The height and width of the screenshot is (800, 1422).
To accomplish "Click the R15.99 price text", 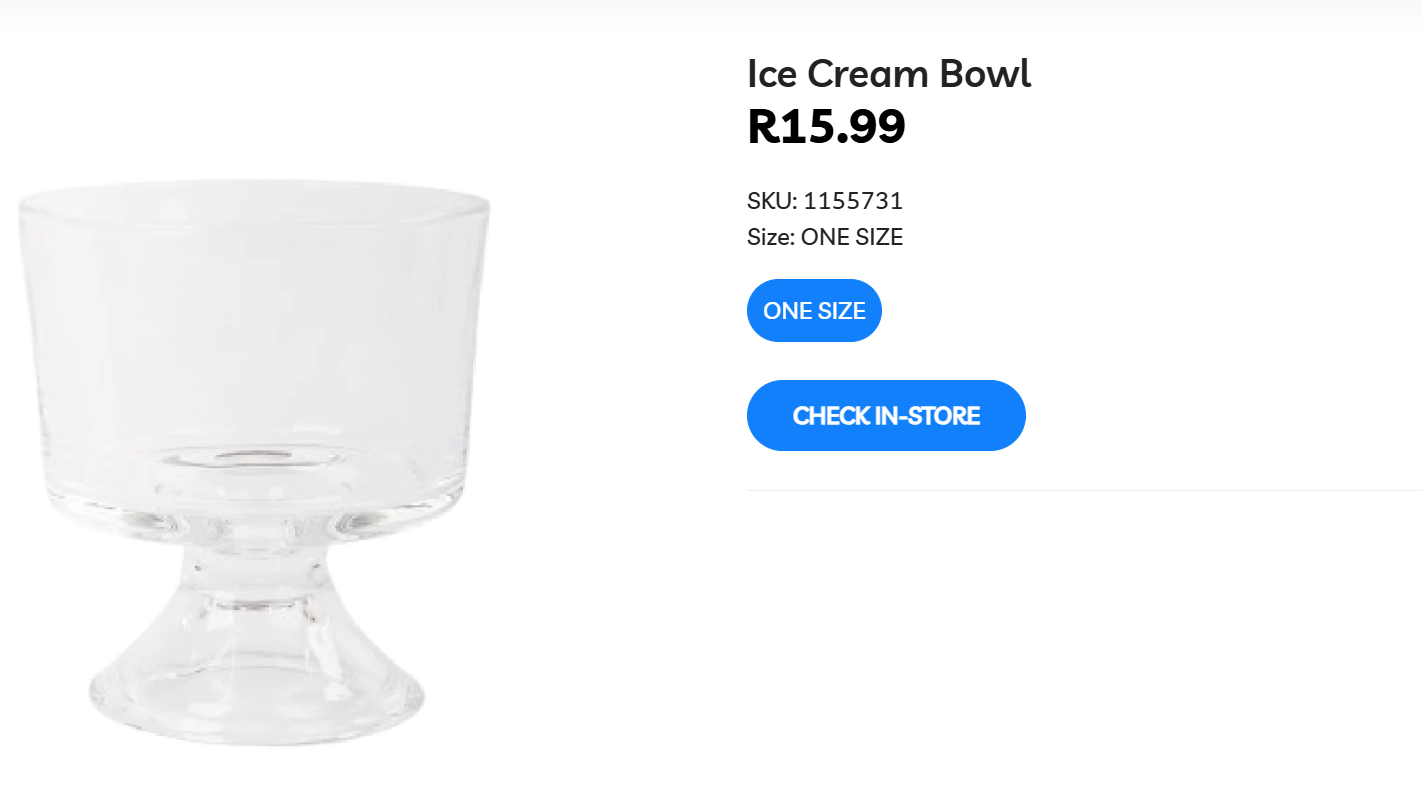I will (826, 127).
